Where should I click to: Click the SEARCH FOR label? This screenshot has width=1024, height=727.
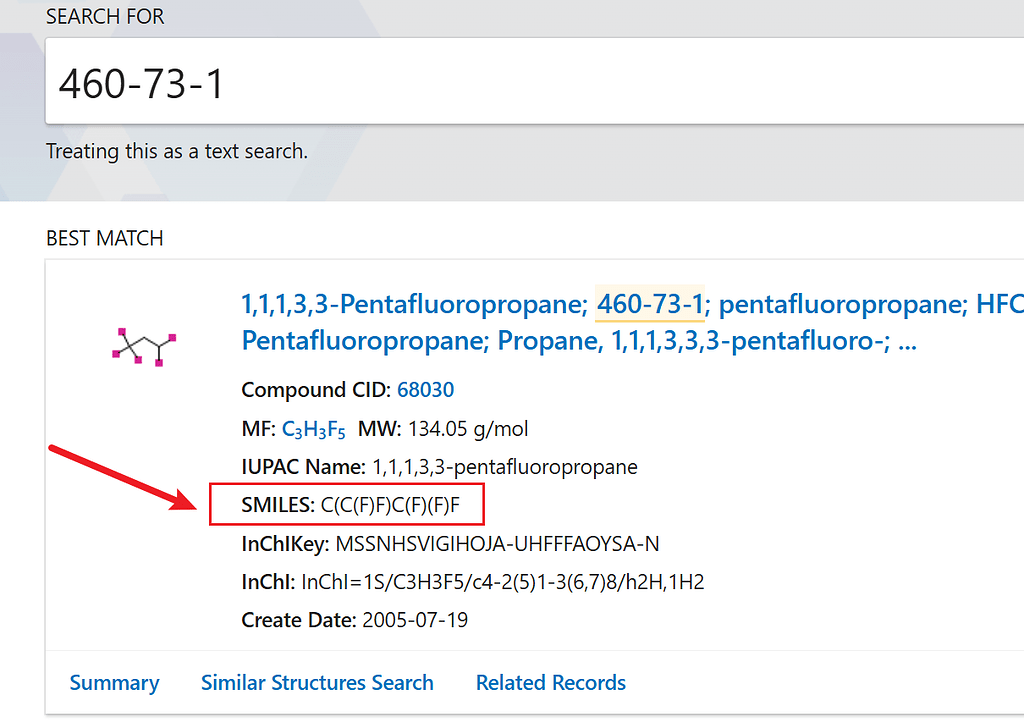coord(105,17)
